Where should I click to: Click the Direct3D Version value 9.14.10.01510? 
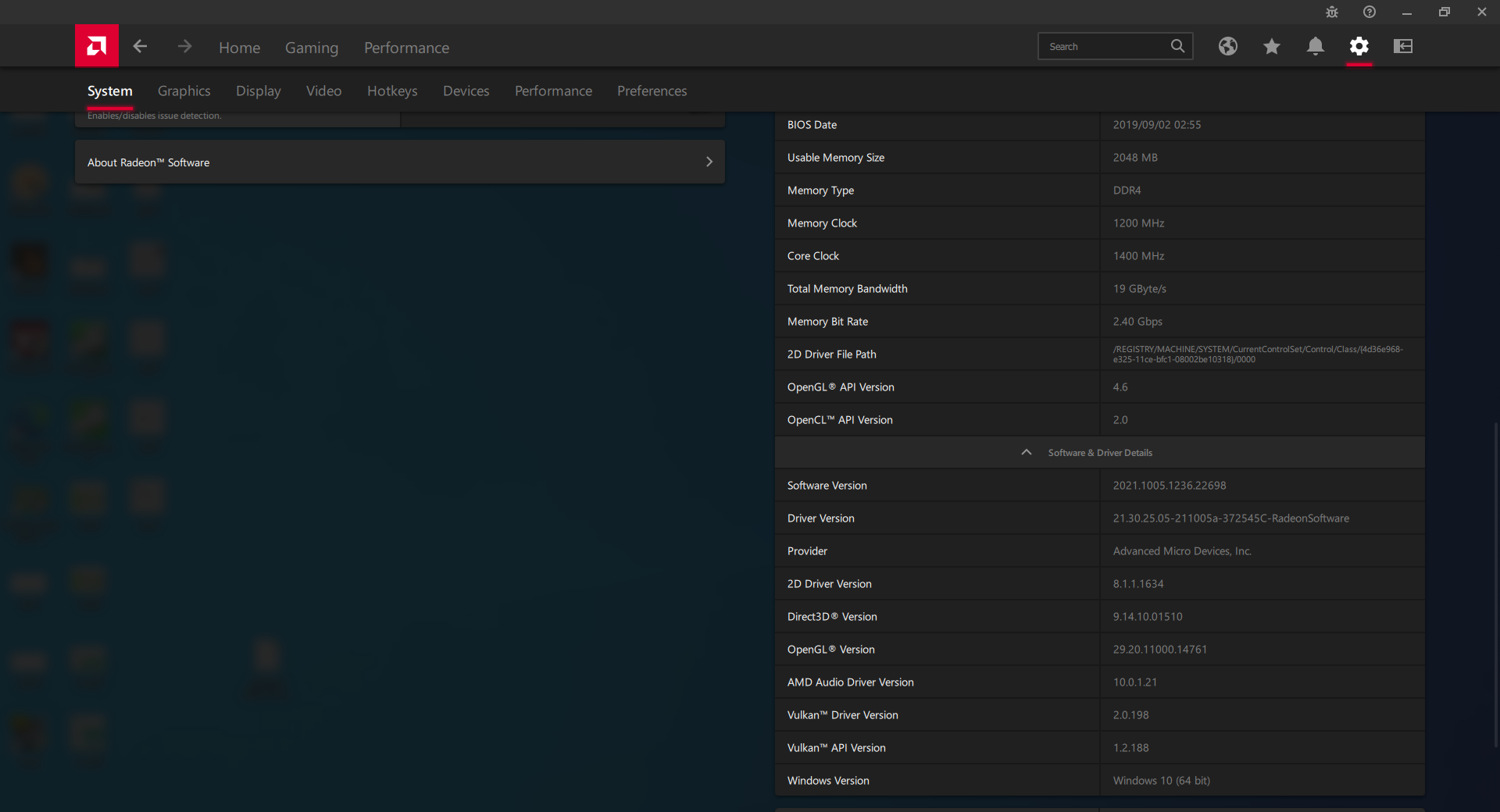(1148, 617)
